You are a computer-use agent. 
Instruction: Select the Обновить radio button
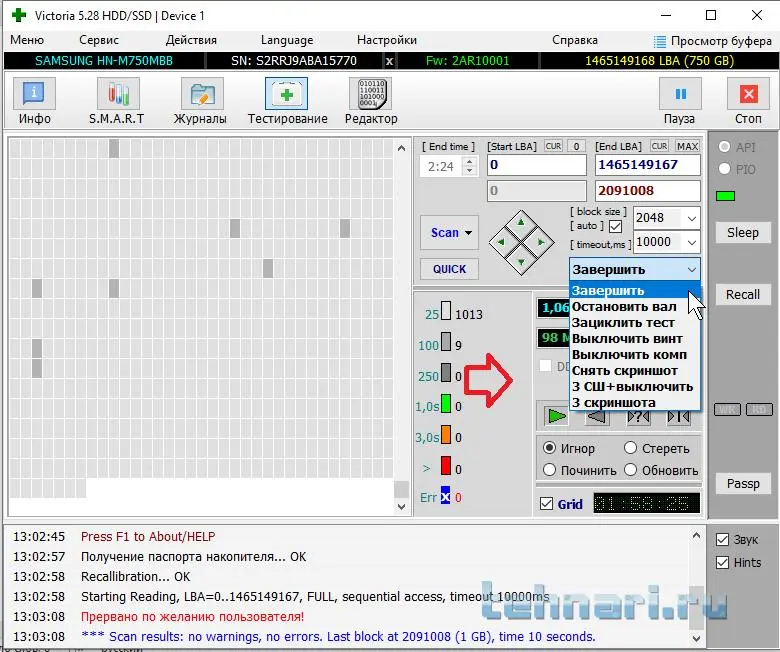coord(630,470)
